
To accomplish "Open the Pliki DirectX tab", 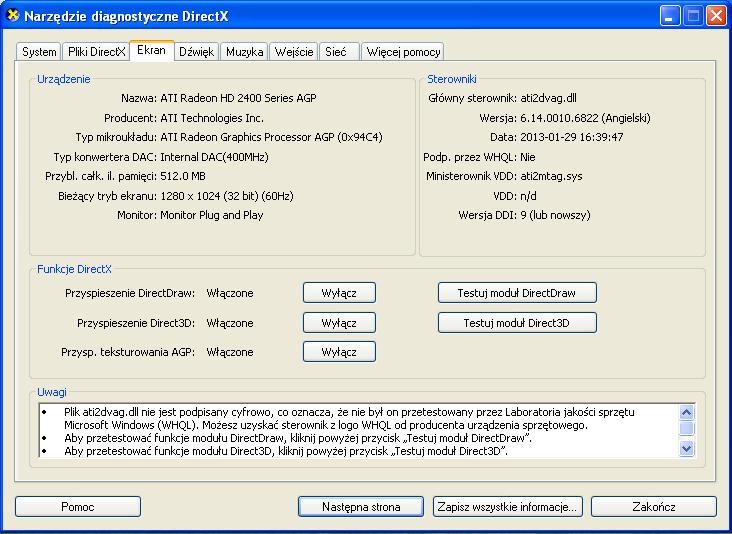I will tap(96, 52).
